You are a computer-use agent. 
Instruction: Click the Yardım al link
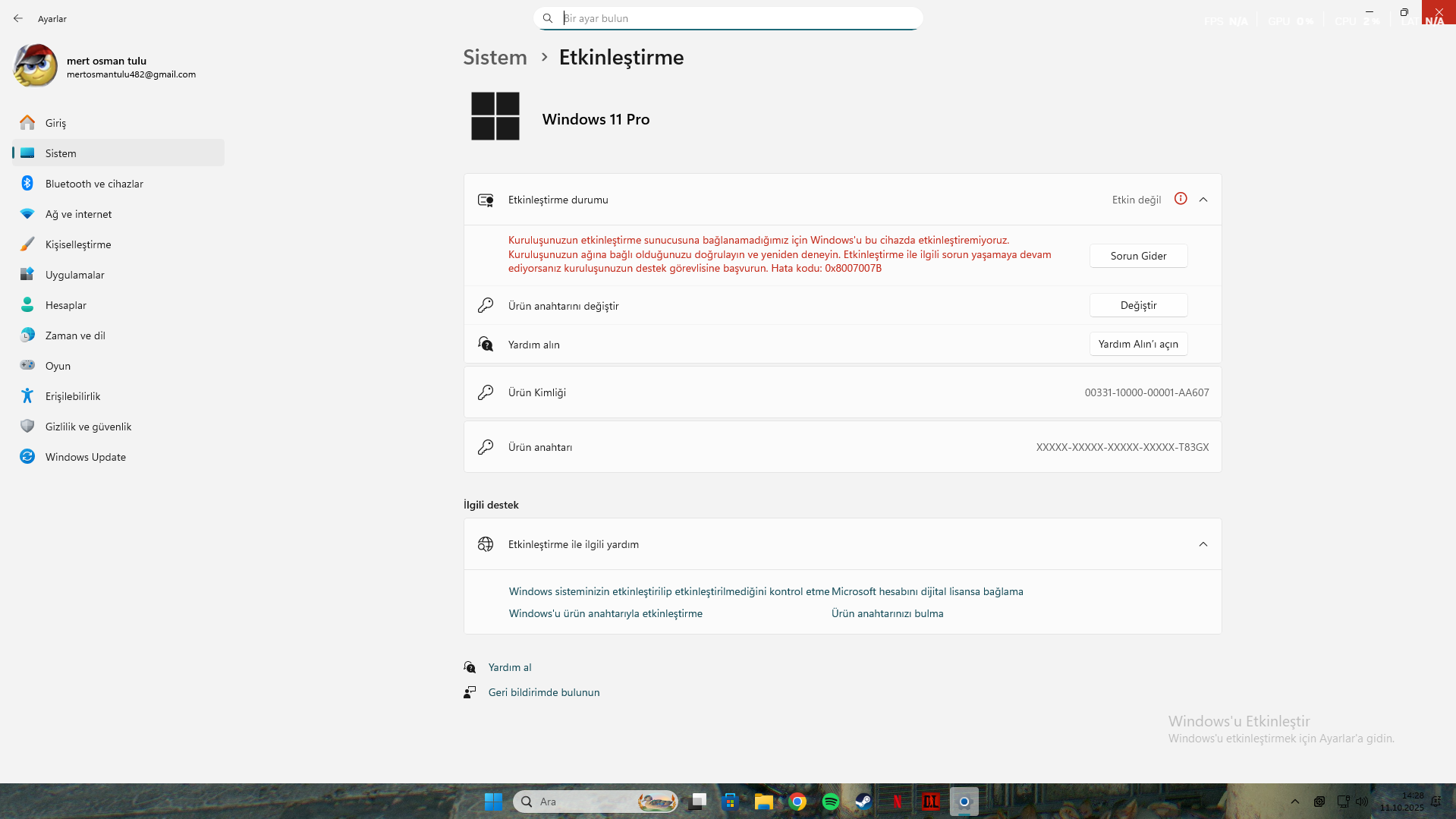click(x=510, y=667)
